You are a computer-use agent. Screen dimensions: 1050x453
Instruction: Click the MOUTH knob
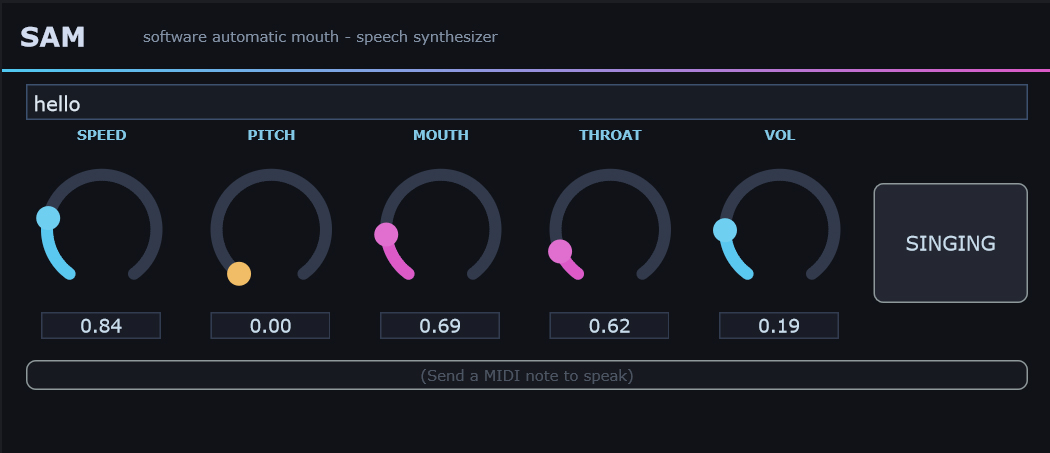coord(440,229)
